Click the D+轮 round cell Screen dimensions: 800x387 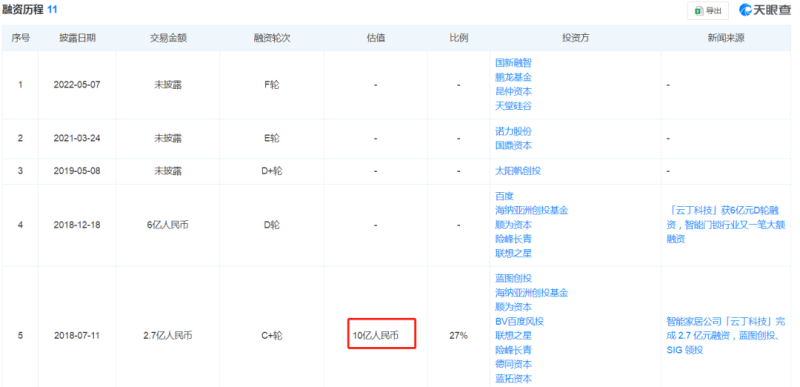[272, 171]
